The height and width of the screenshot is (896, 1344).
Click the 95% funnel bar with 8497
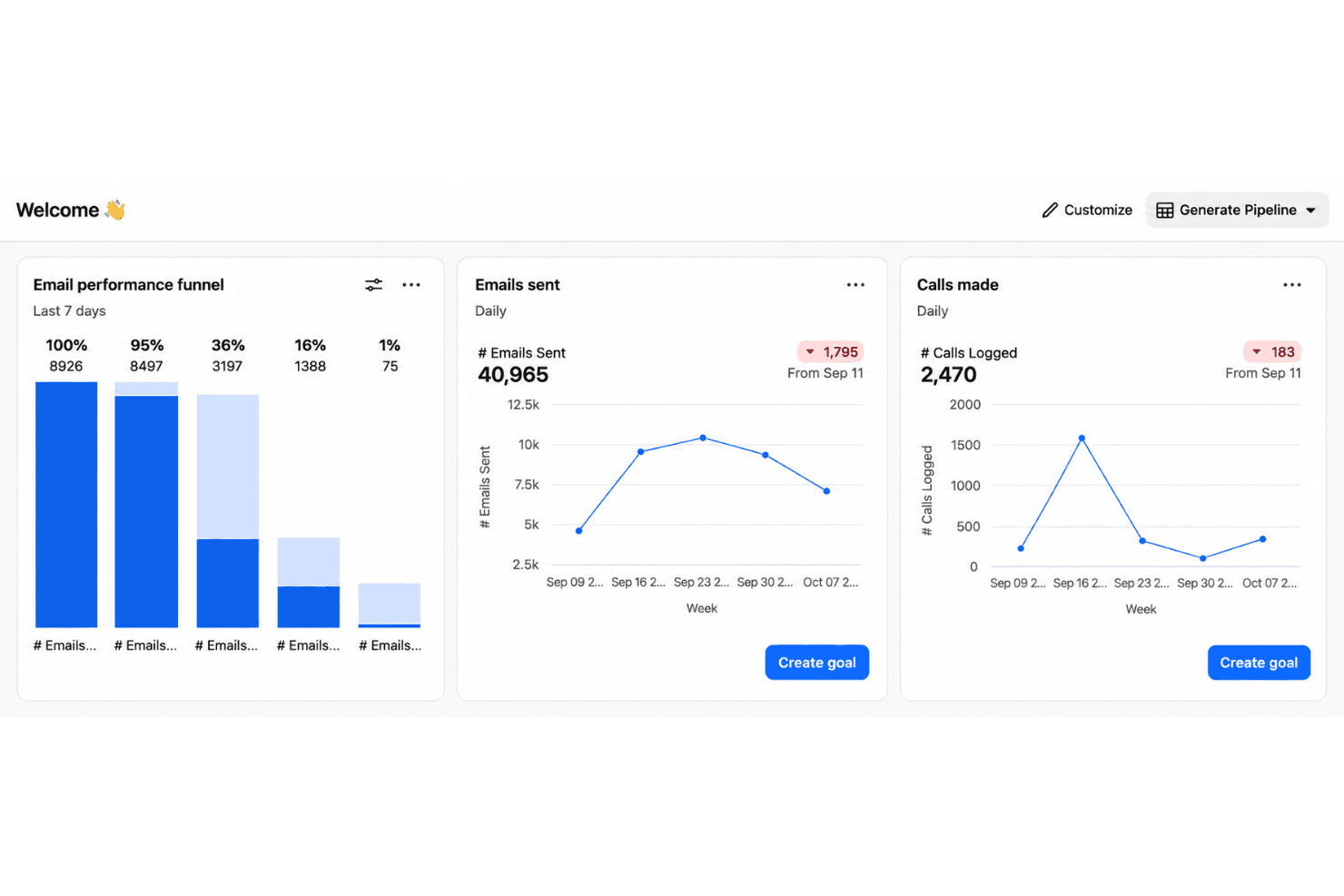coord(146,505)
